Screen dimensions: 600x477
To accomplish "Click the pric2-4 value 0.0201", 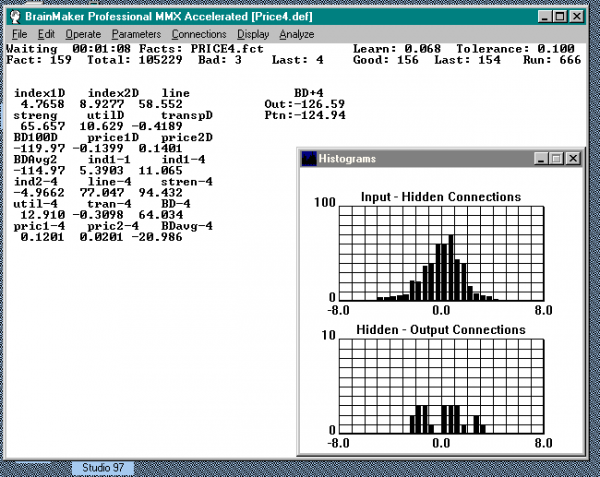I will click(102, 237).
